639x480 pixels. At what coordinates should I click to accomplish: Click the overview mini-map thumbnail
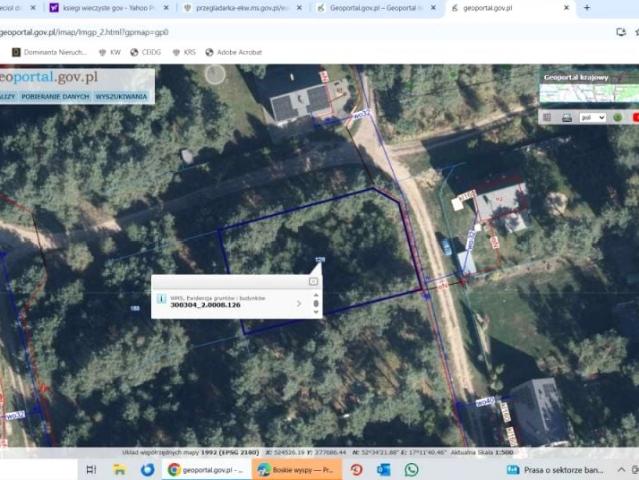pos(589,93)
